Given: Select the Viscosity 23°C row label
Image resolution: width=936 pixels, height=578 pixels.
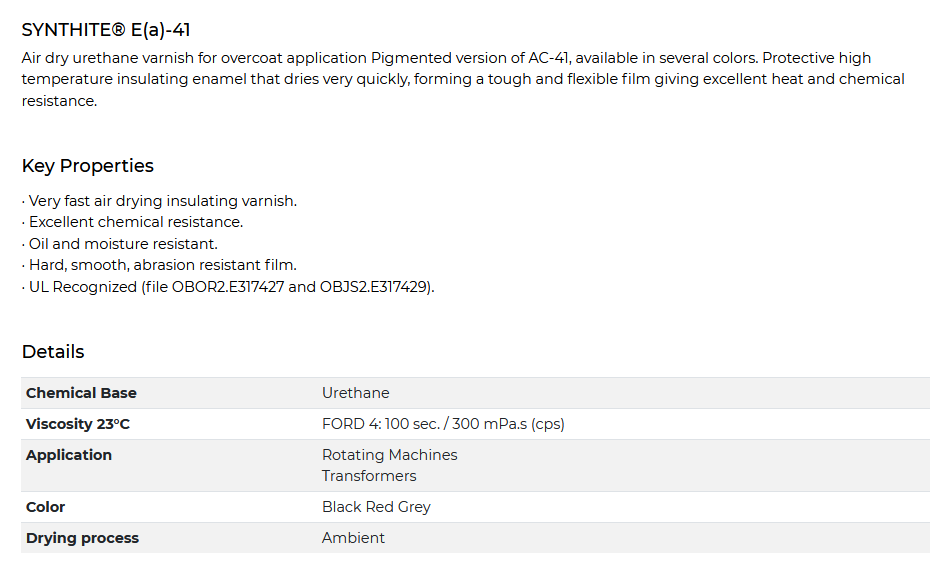Looking at the screenshot, I should click(78, 424).
